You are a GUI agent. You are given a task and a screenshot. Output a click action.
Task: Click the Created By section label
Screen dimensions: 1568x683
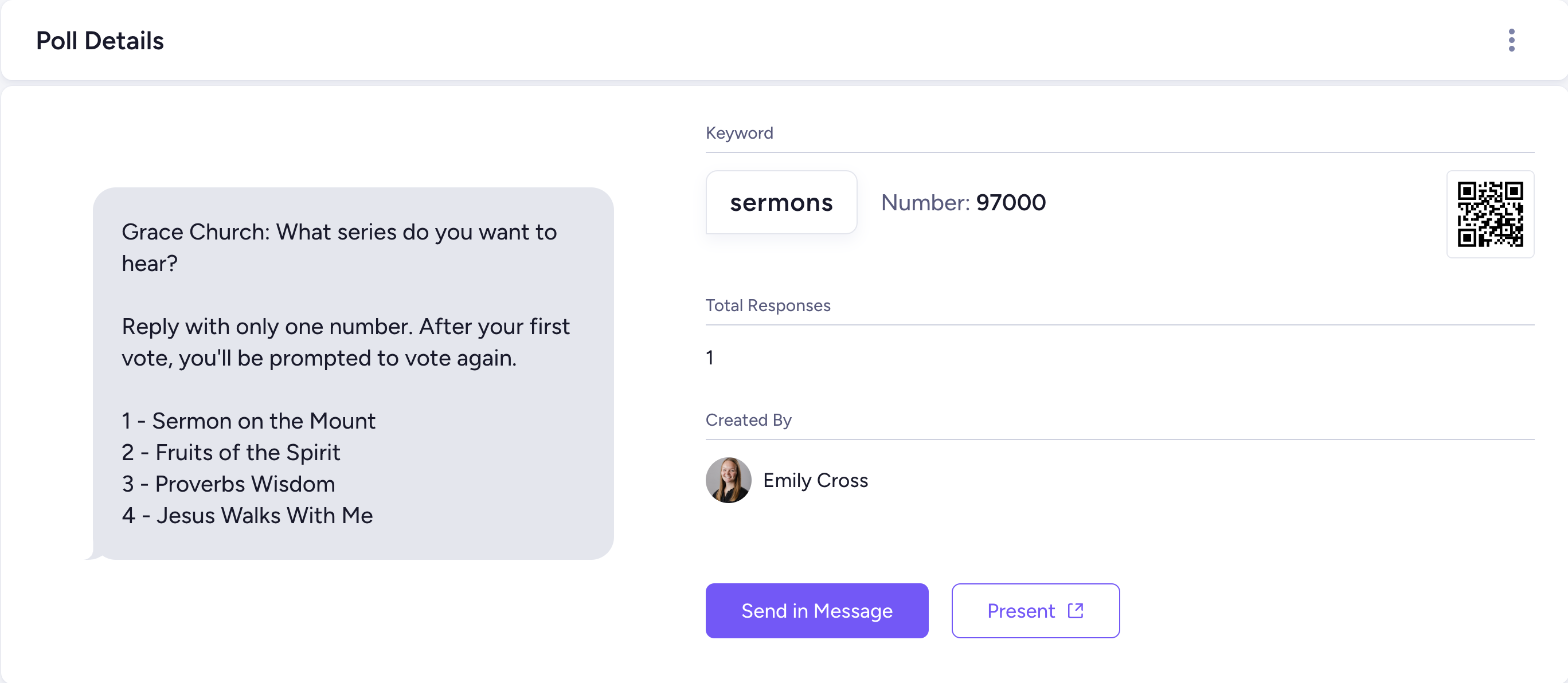tap(748, 419)
